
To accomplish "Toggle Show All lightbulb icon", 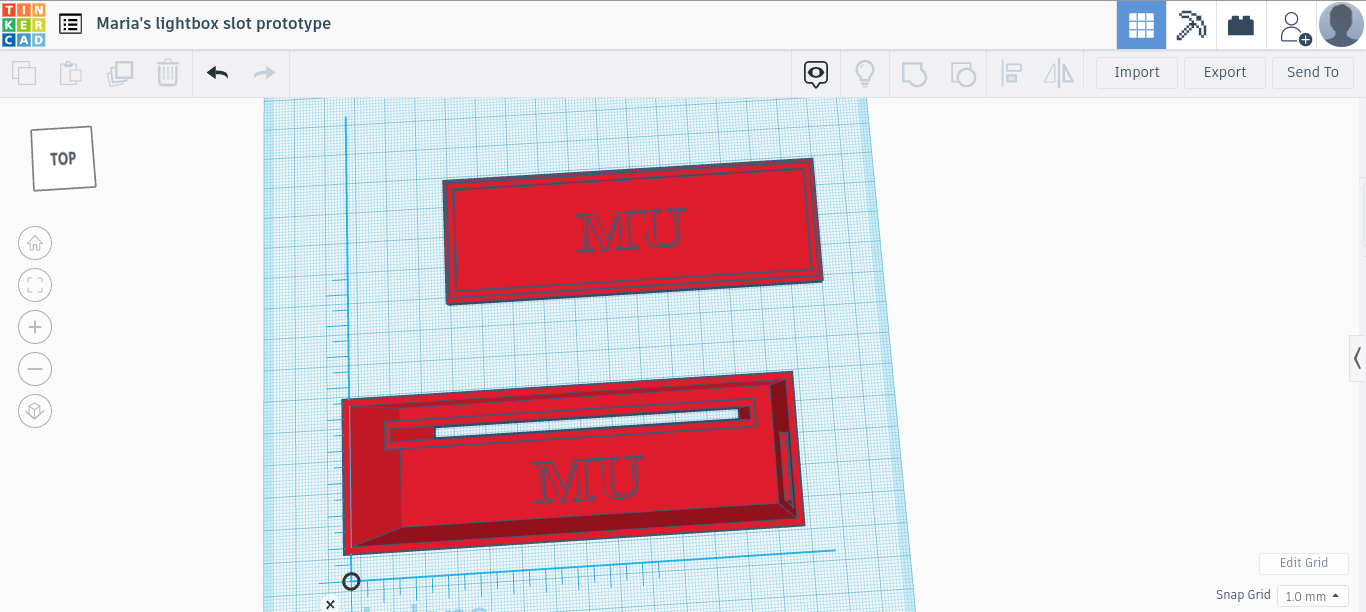I will pyautogui.click(x=864, y=73).
